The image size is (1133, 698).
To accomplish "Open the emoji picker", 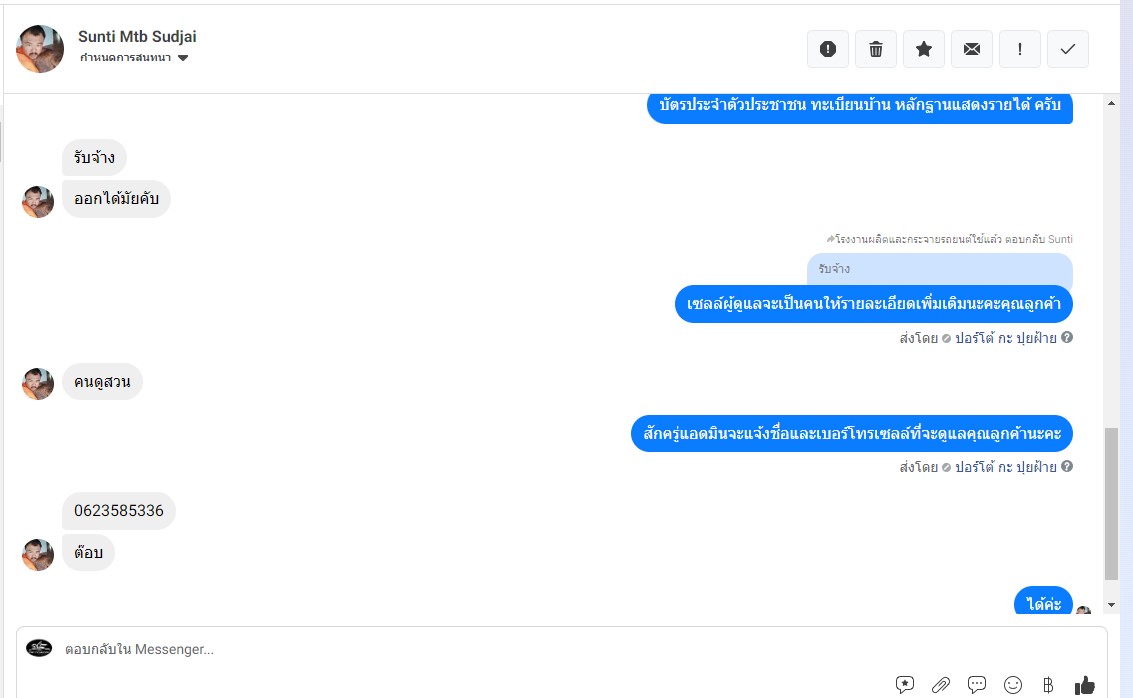I will (x=1013, y=684).
